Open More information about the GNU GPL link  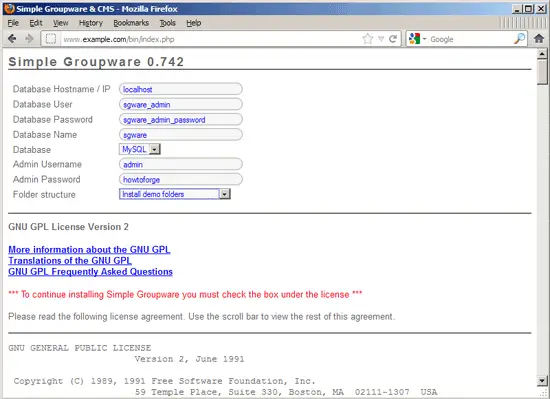[89, 250]
